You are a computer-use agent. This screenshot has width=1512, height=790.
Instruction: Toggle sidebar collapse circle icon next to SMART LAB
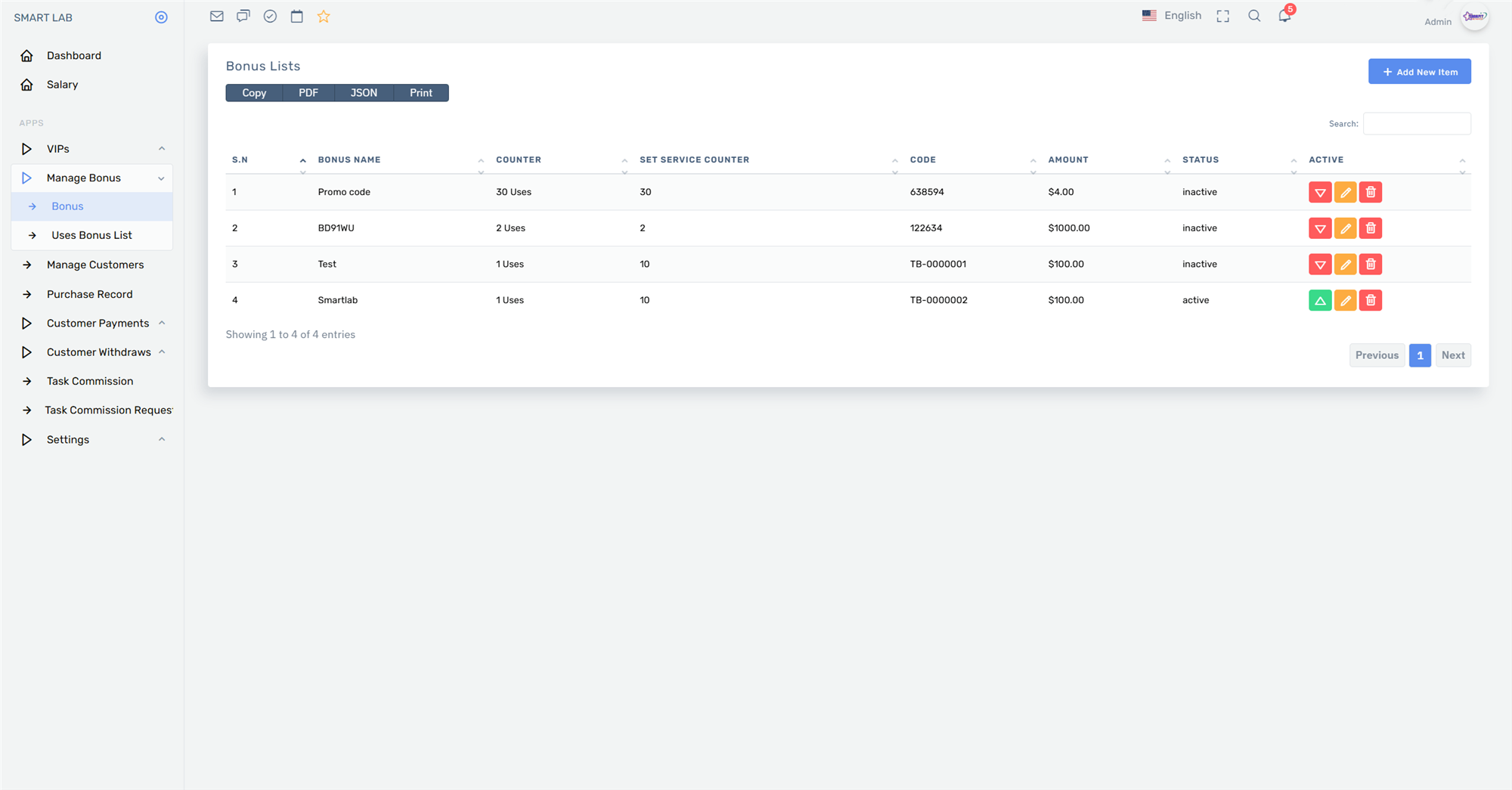161,17
